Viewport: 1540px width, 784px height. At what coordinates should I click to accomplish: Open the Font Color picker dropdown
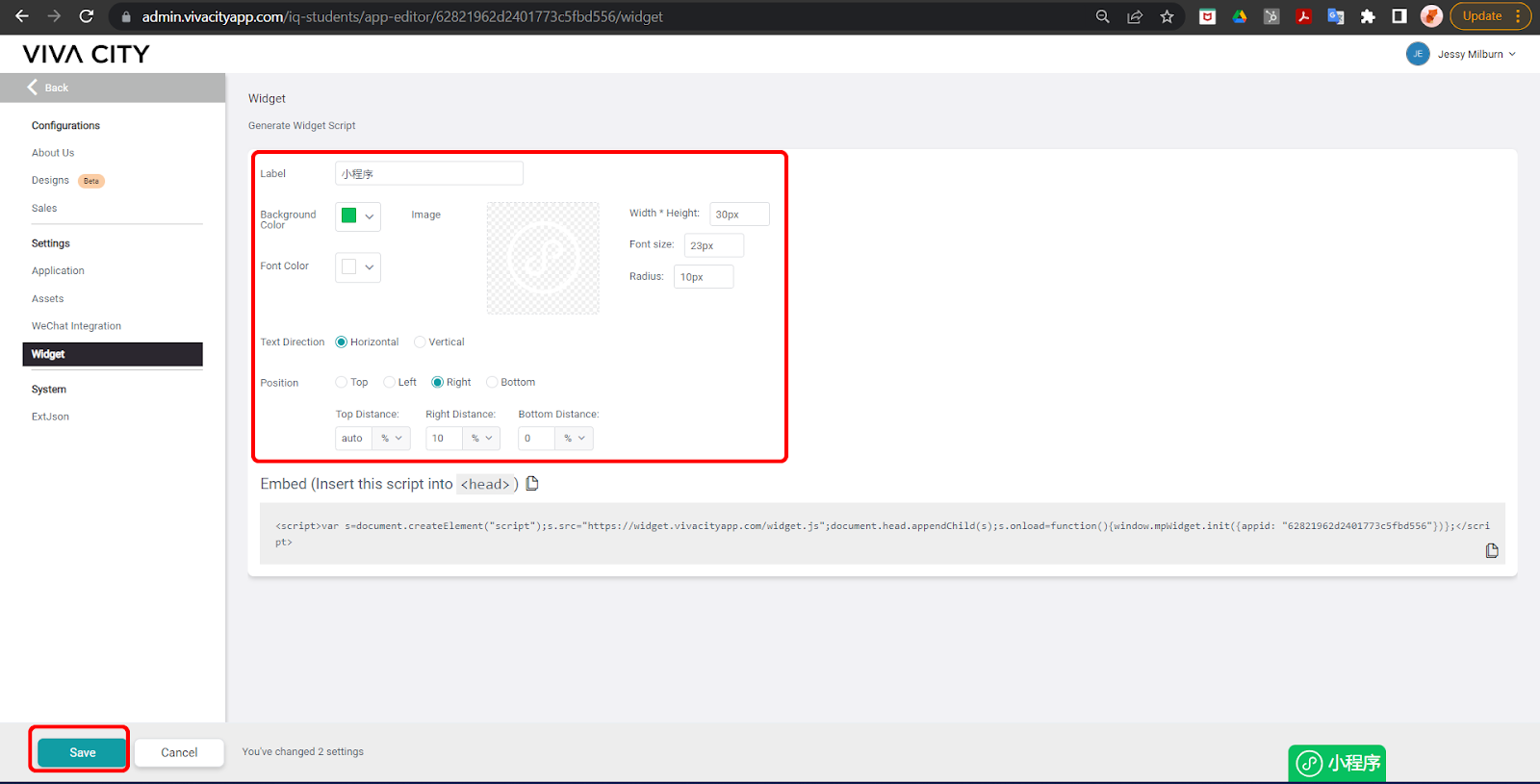(358, 267)
